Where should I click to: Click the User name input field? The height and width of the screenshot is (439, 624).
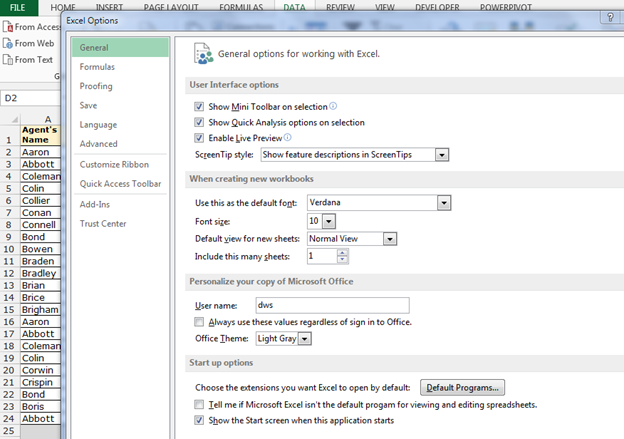[x=332, y=305]
